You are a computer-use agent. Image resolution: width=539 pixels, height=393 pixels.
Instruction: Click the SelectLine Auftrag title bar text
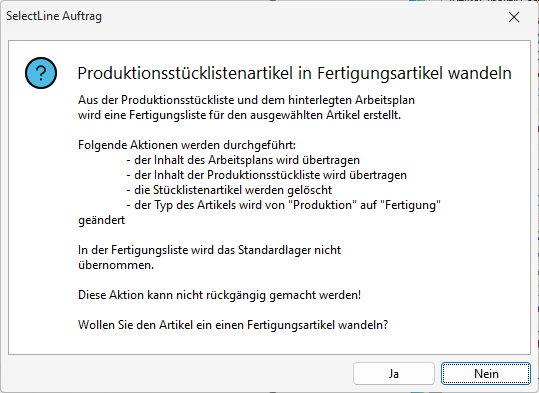(x=54, y=16)
